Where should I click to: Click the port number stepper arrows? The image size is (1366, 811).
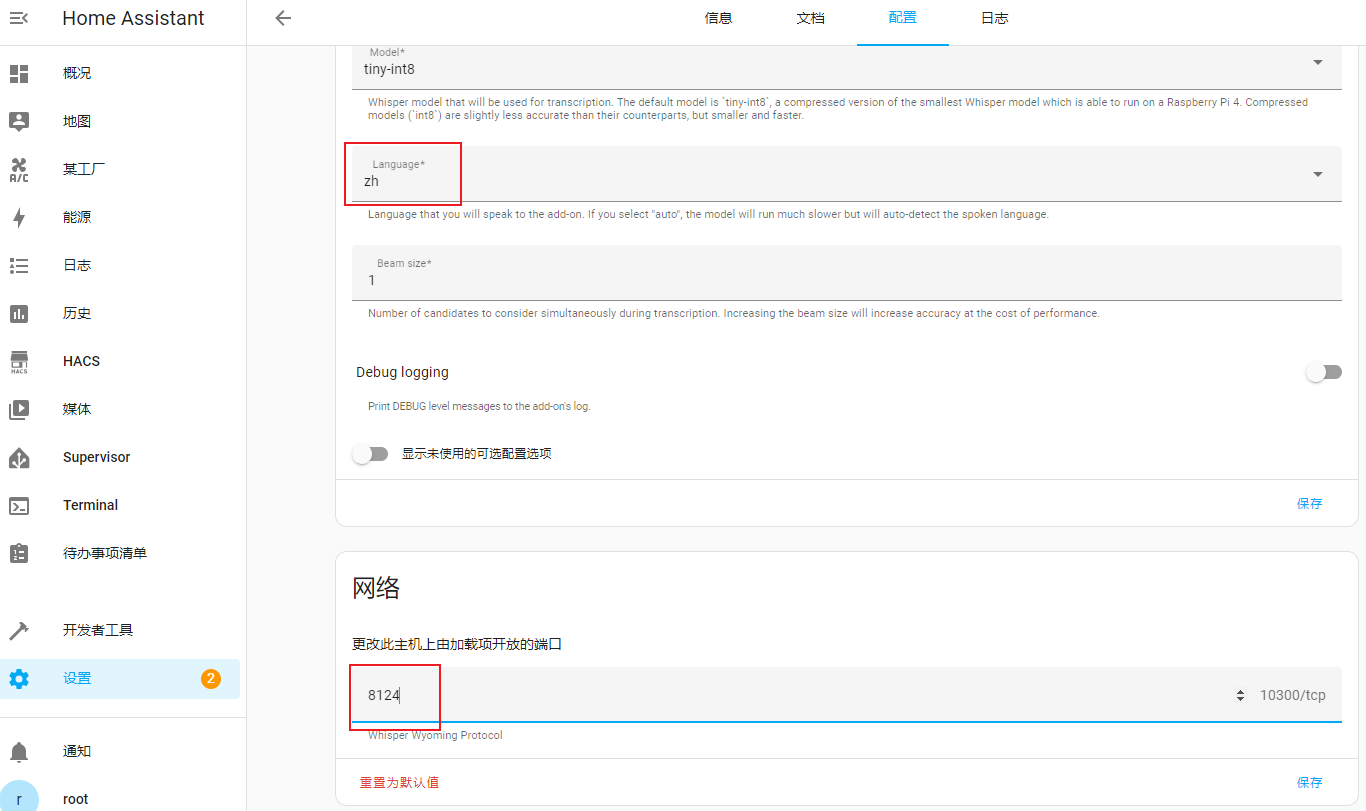click(1240, 695)
